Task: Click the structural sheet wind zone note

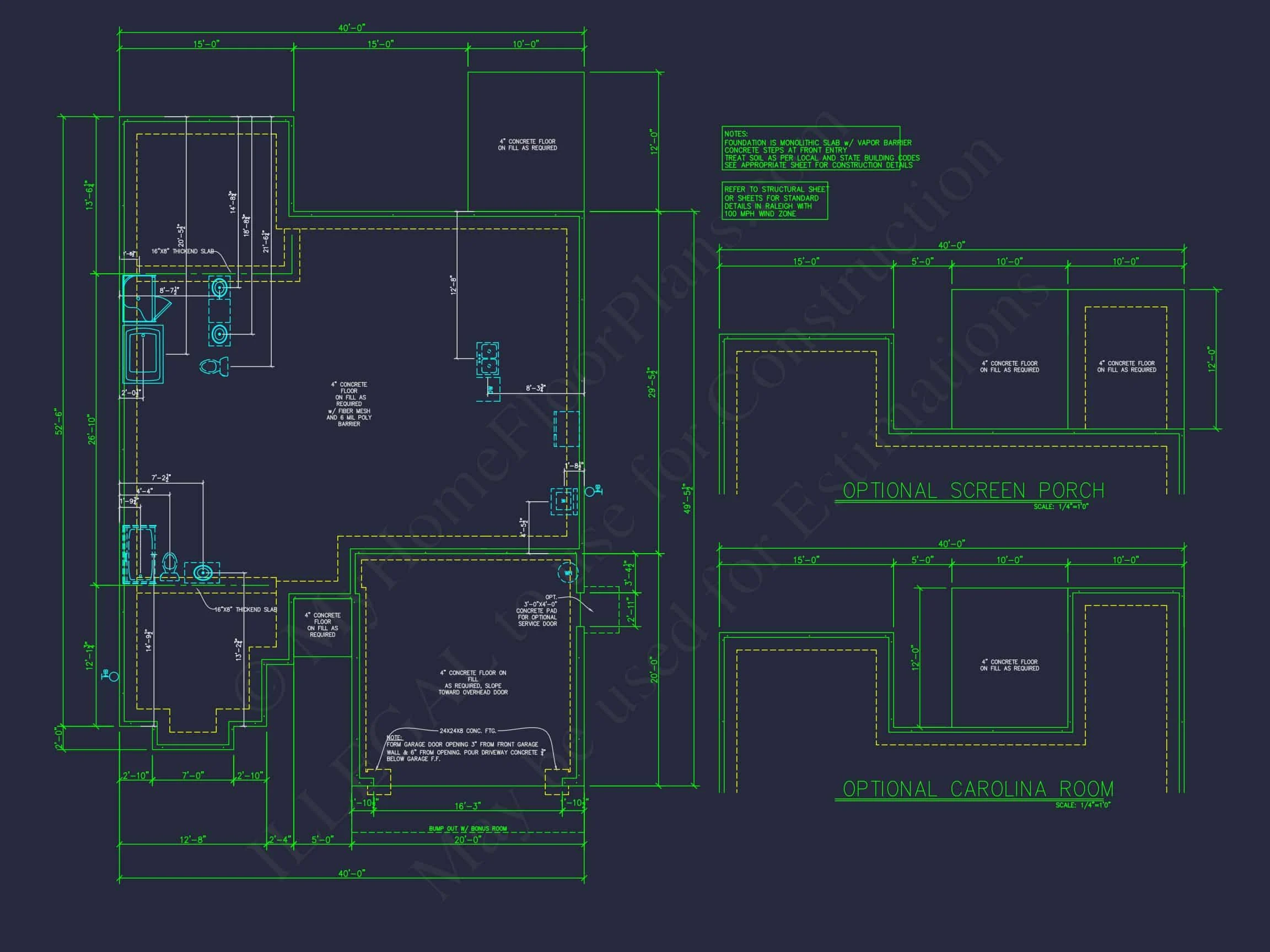Action: tap(774, 202)
